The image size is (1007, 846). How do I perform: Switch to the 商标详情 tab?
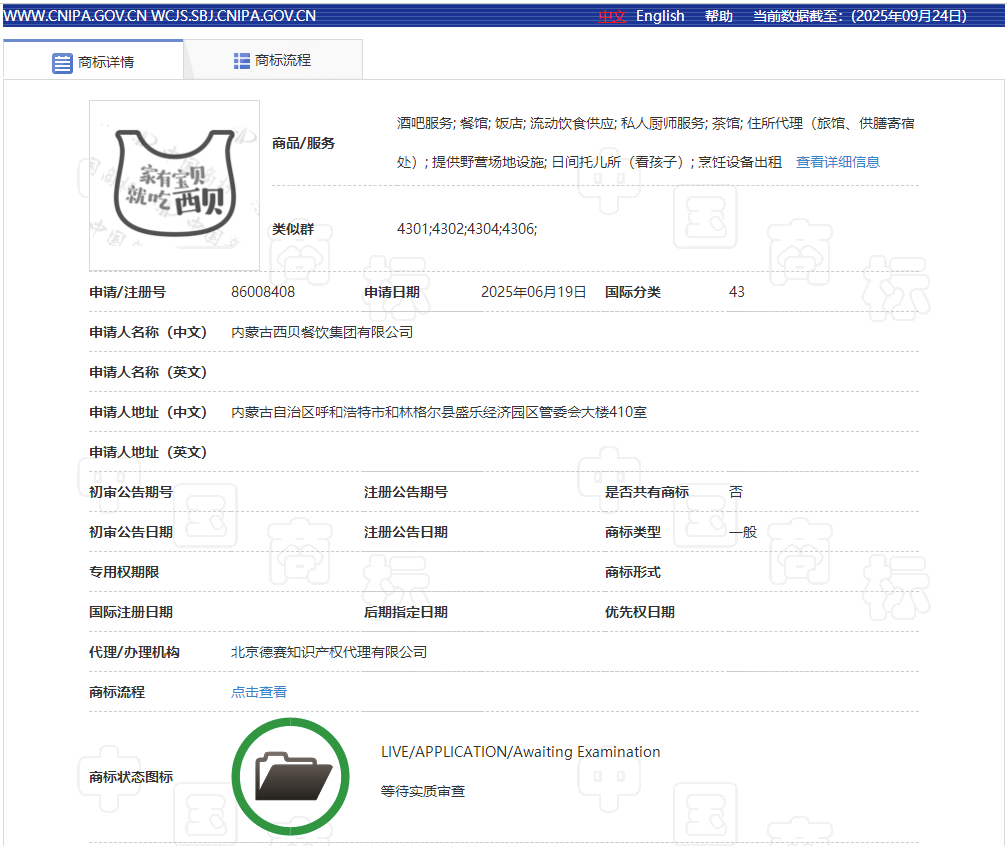point(93,61)
